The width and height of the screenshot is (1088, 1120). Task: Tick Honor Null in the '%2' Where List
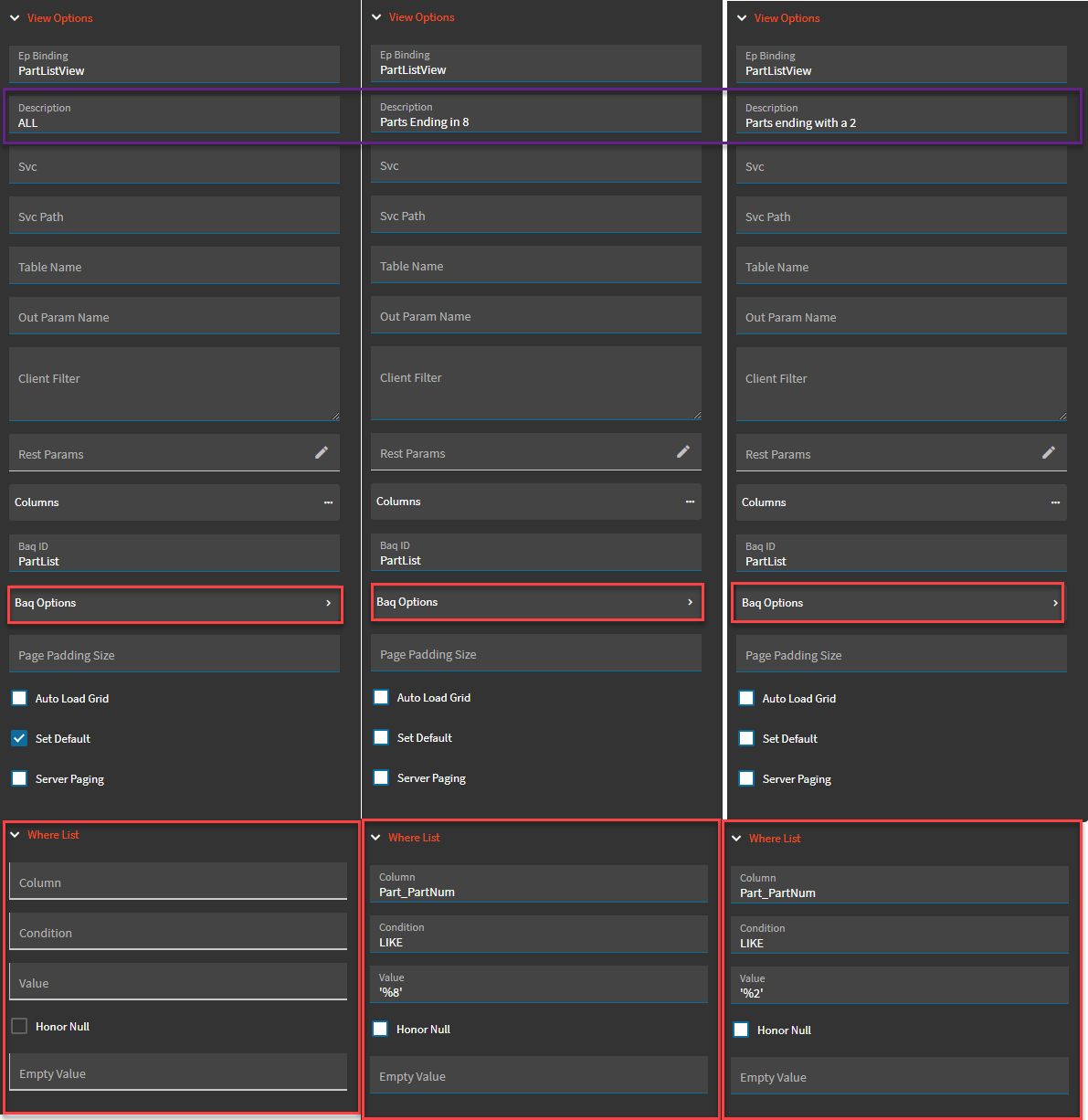pyautogui.click(x=741, y=1030)
